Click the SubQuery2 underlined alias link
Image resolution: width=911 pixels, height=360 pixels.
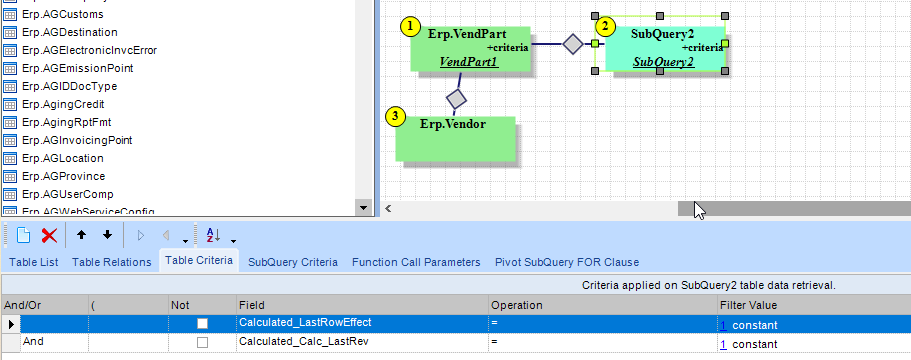coord(663,62)
